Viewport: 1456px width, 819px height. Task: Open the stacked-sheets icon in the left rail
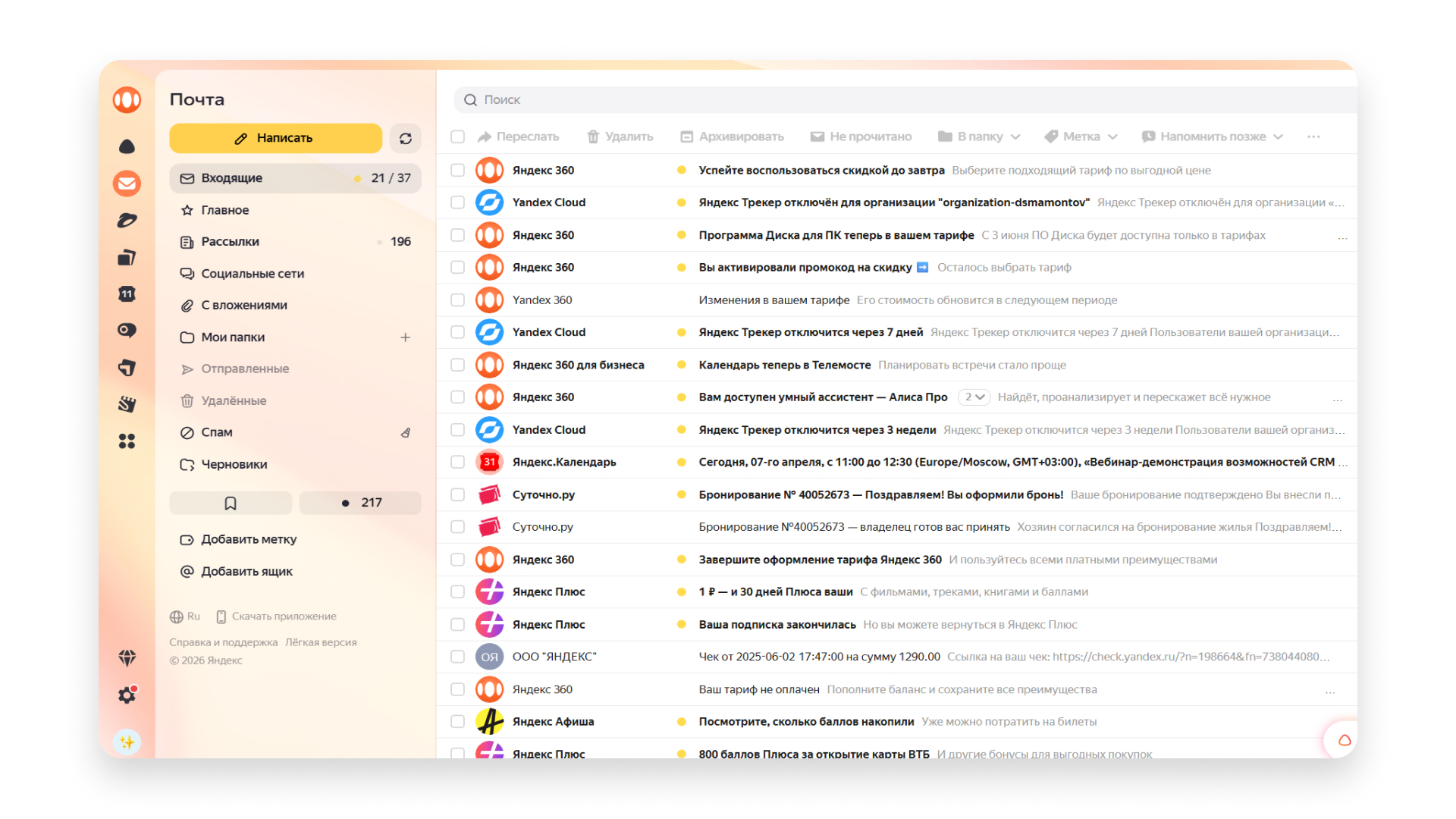tap(127, 257)
